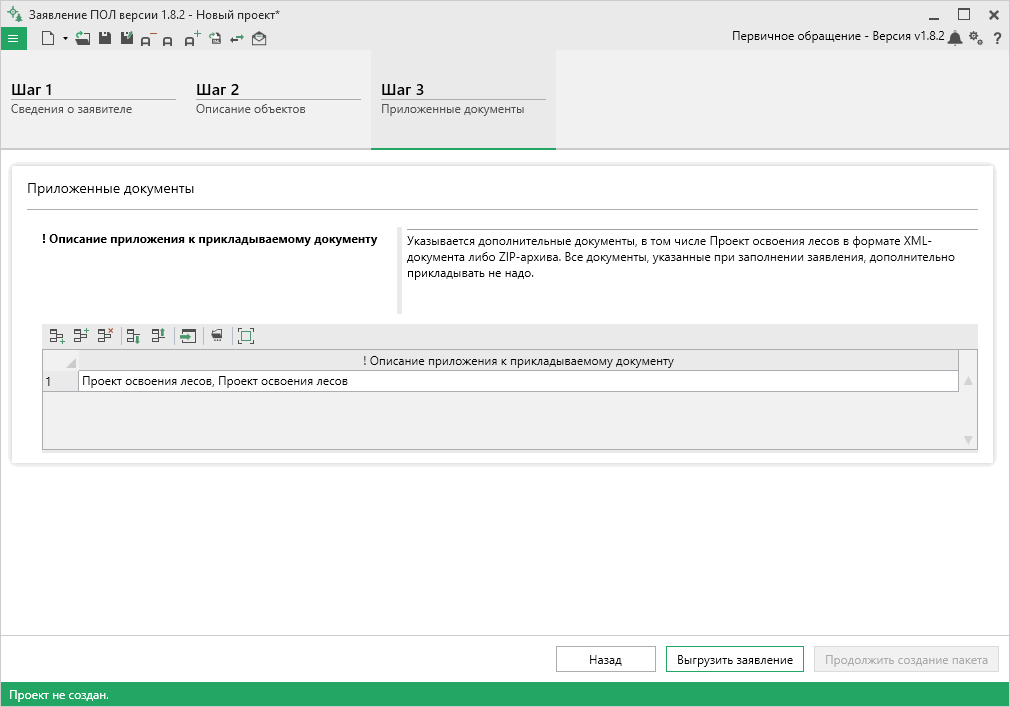The height and width of the screenshot is (707, 1010).
Task: Import XML file using the XML arrow icon
Action: 215,39
